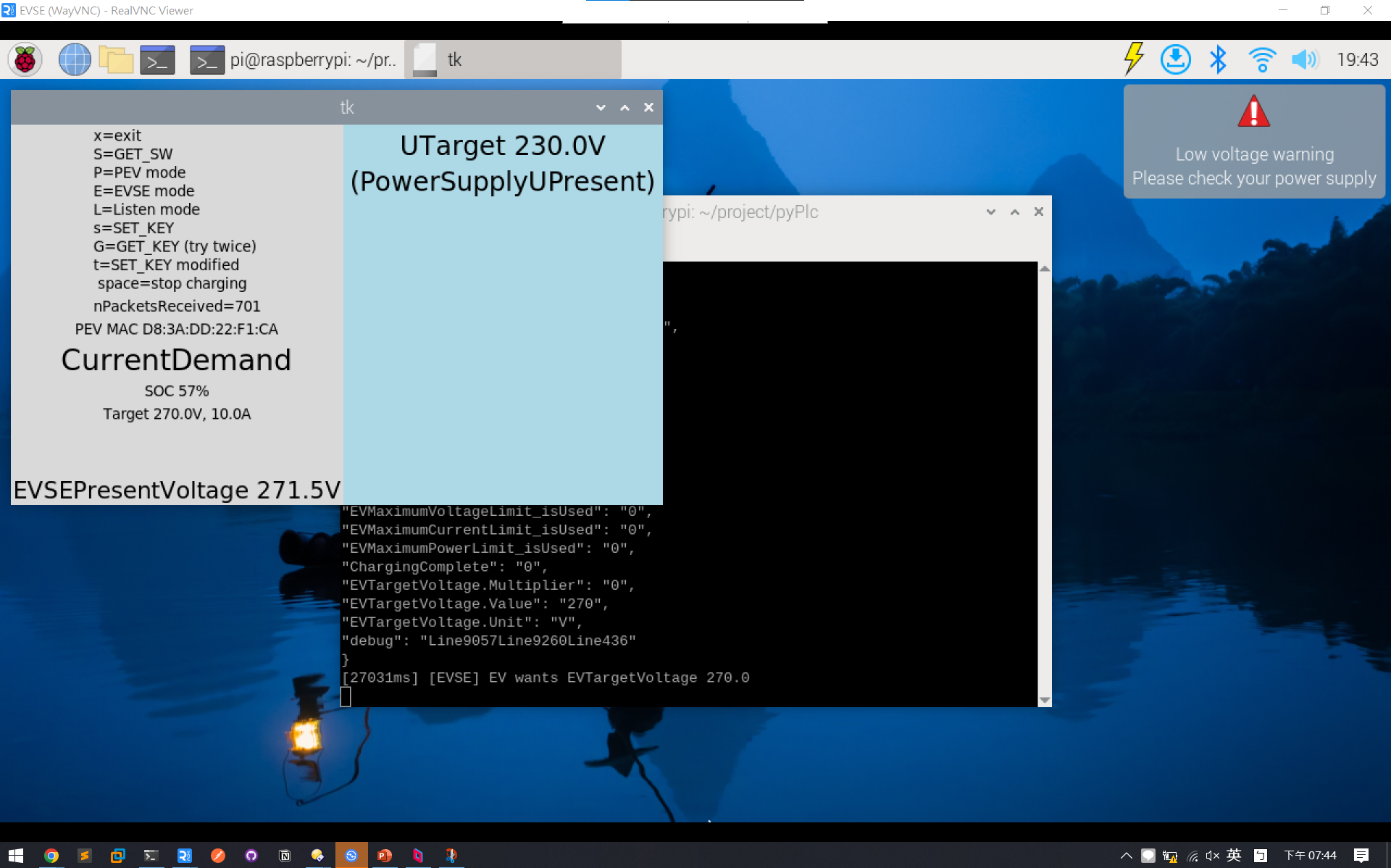Dismiss the Low voltage warning notification
The image size is (1391, 868).
pos(1253,142)
